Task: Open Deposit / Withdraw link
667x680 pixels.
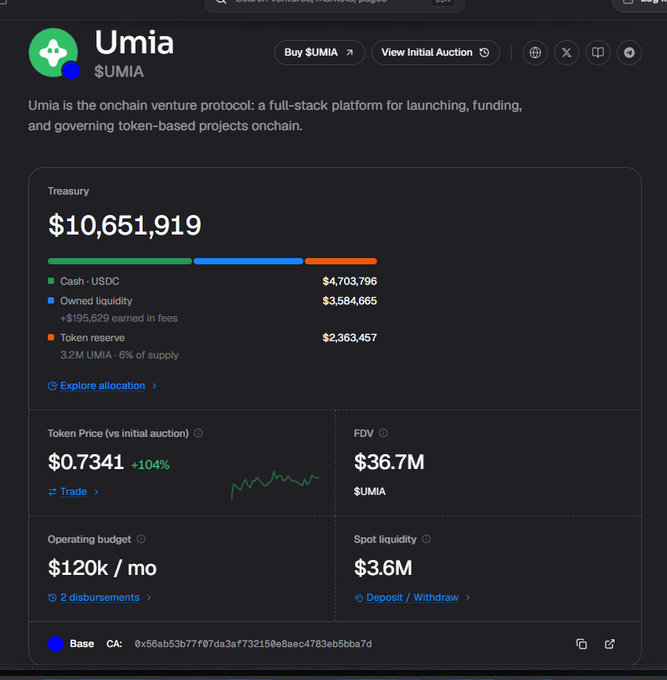Action: [x=412, y=597]
